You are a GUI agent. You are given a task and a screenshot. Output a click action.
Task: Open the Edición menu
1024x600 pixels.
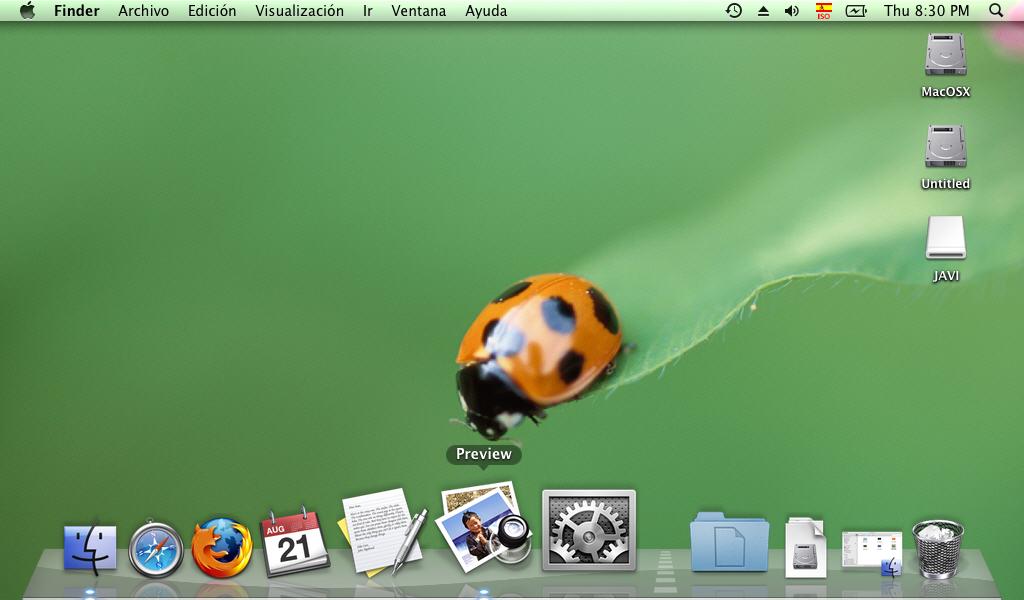tap(212, 10)
